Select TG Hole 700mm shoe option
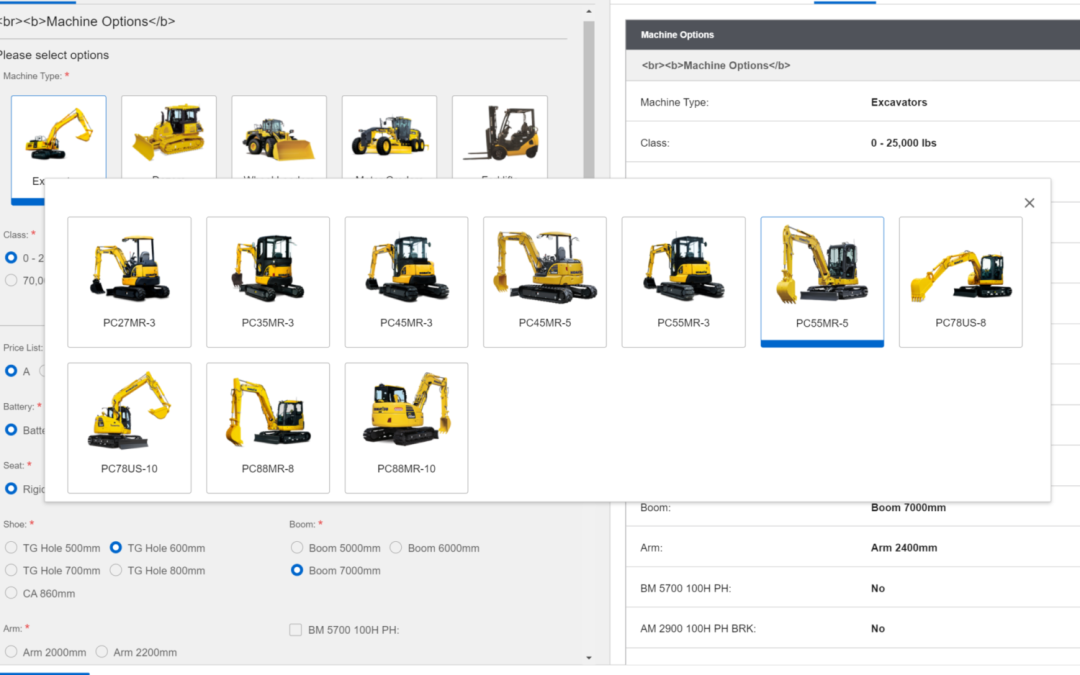 tap(11, 570)
